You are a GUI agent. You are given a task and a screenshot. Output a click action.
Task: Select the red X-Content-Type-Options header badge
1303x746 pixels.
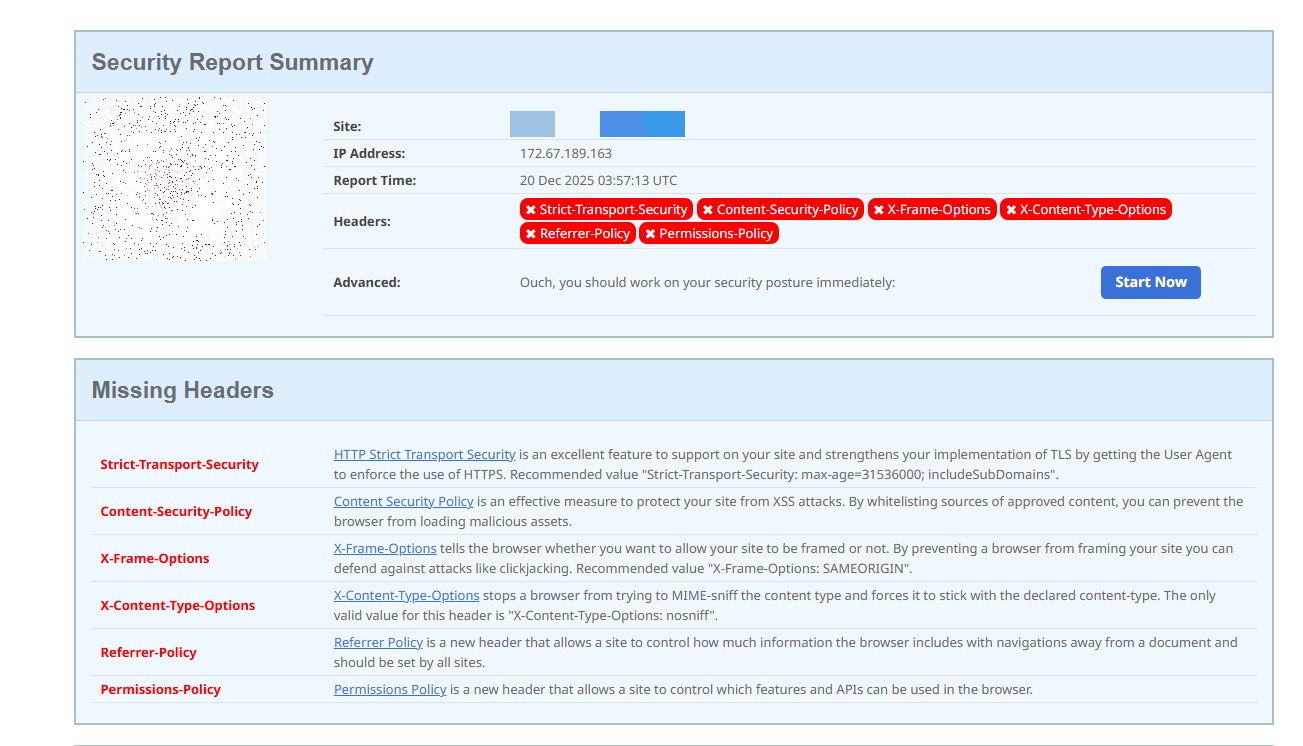pos(1085,209)
